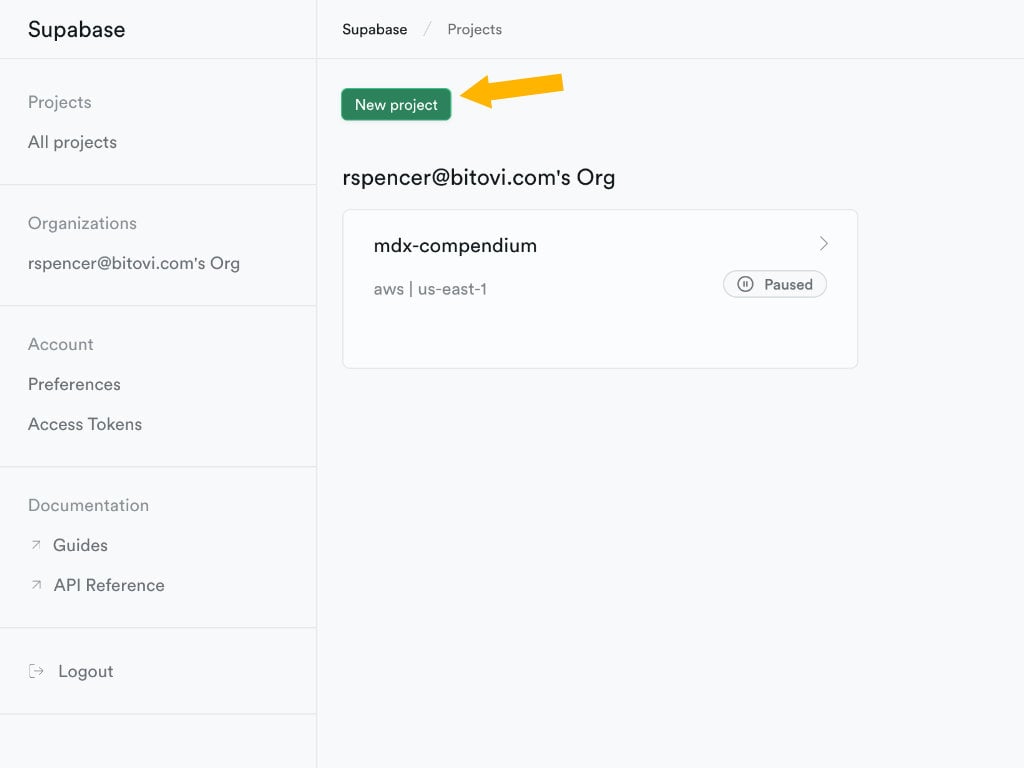This screenshot has height=768, width=1024.
Task: Open Preferences under Account
Action: pyautogui.click(x=74, y=384)
